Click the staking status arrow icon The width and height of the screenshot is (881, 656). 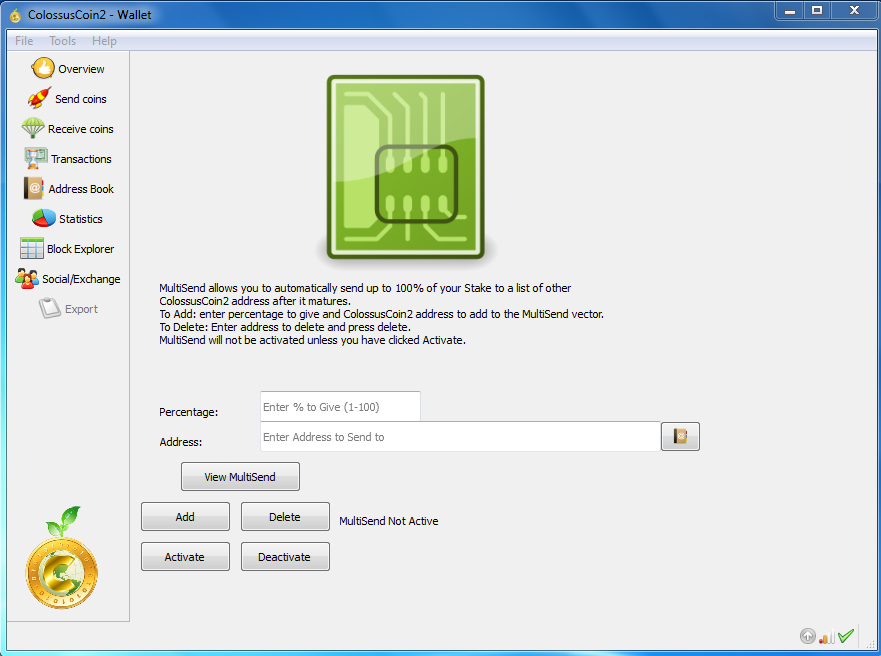808,636
